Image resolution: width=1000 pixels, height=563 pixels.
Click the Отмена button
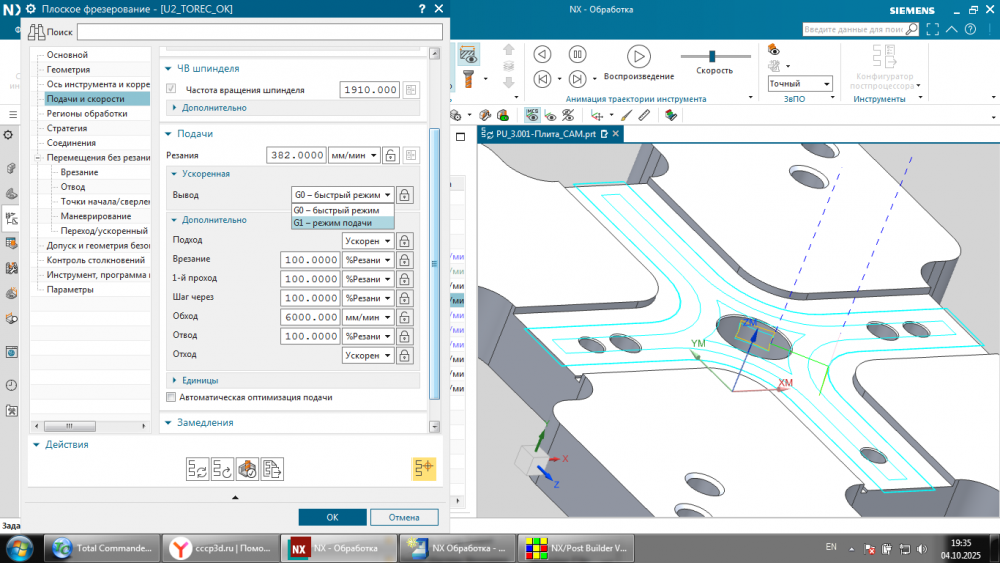(x=404, y=517)
